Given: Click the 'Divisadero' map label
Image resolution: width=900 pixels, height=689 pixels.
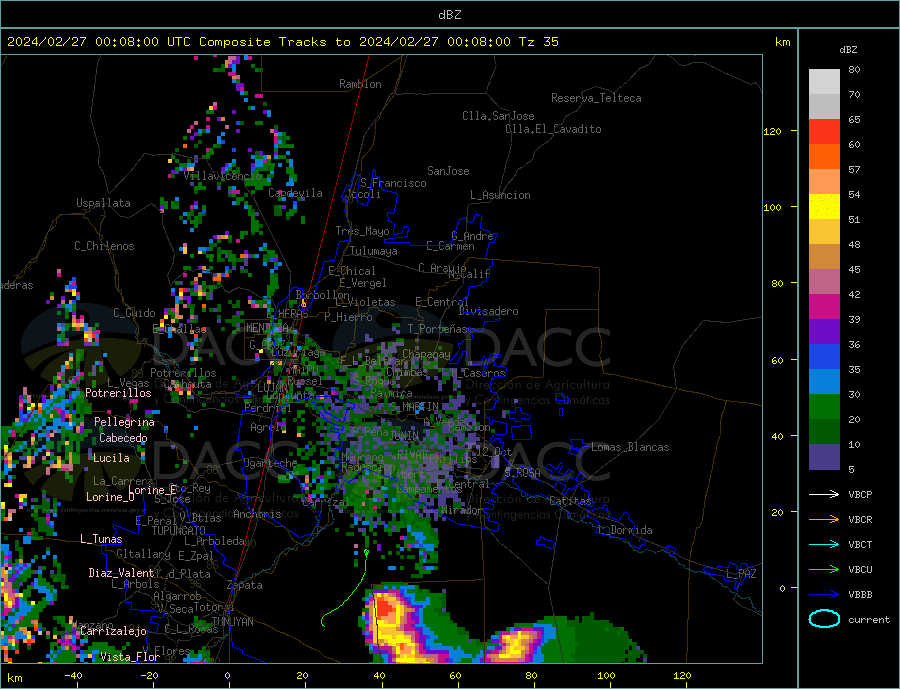Looking at the screenshot, I should pyautogui.click(x=488, y=311).
